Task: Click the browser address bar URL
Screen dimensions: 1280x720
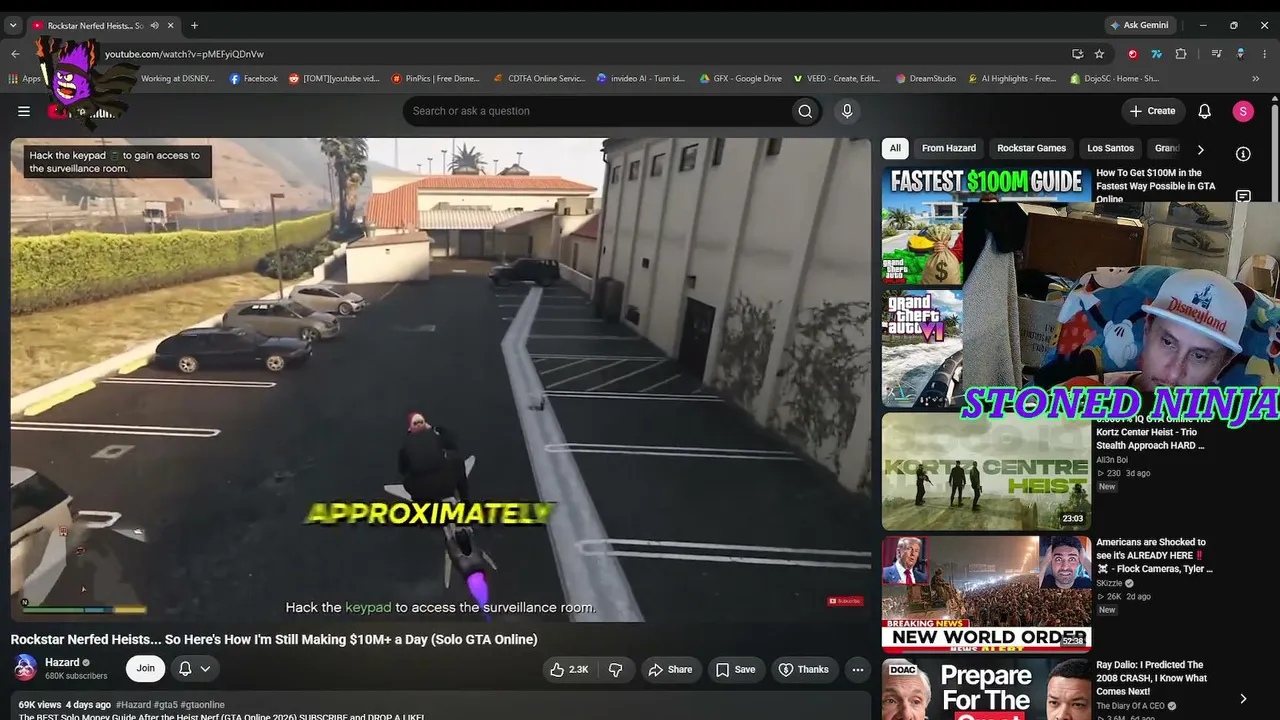Action: [185, 54]
